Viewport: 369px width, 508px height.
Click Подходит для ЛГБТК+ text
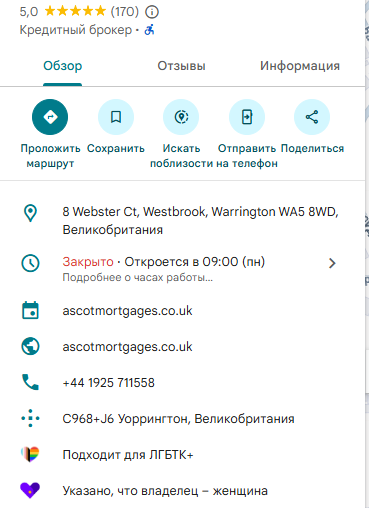point(128,455)
